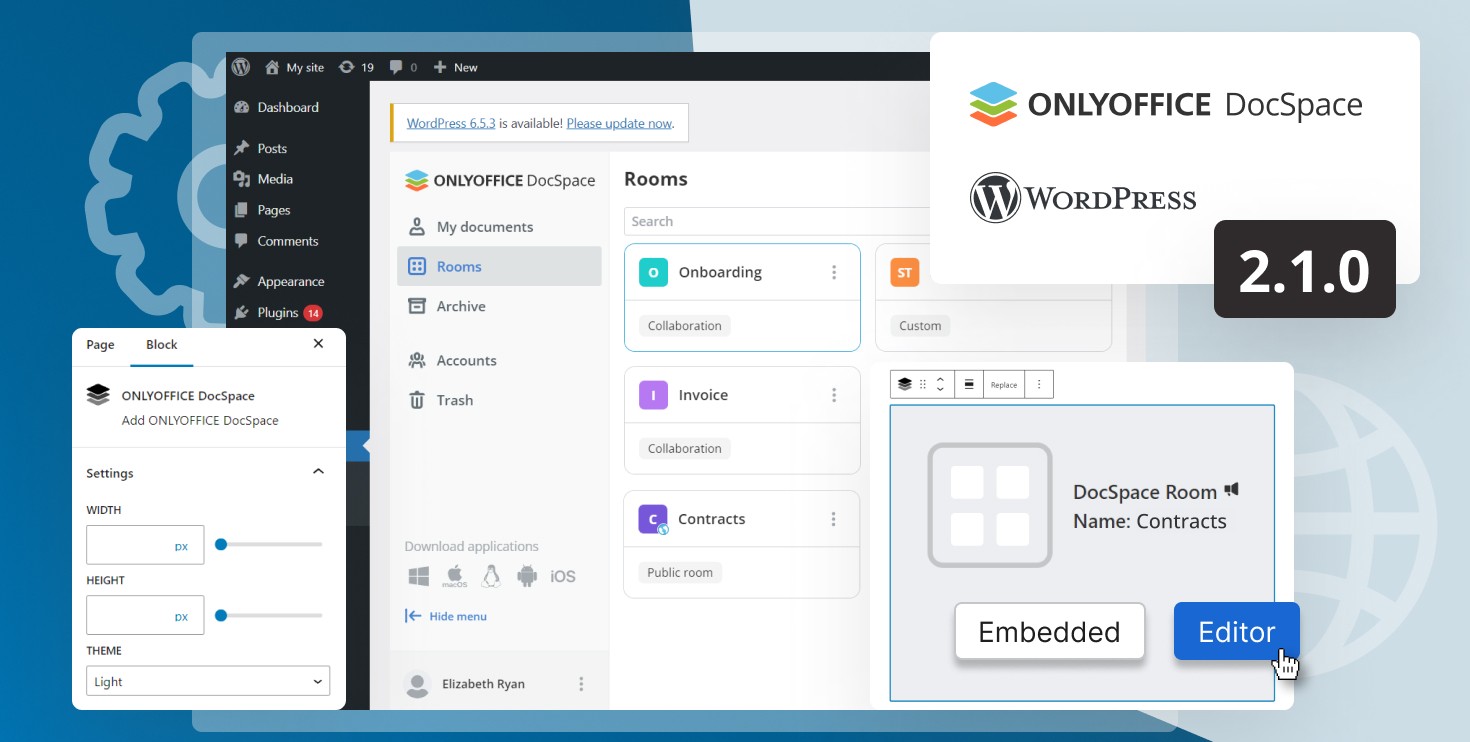This screenshot has width=1470, height=742.
Task: Click the Rooms search field
Action: (775, 221)
